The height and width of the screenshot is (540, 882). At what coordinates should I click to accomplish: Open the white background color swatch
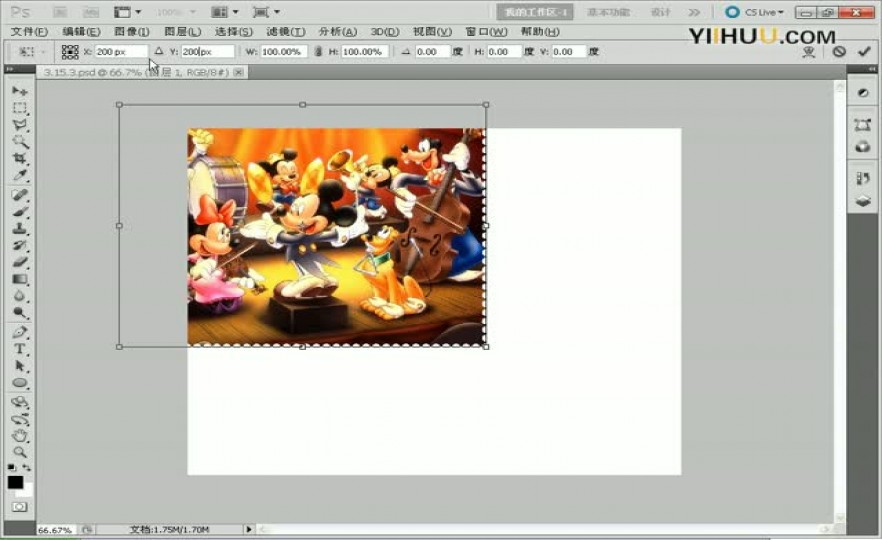[x=26, y=492]
